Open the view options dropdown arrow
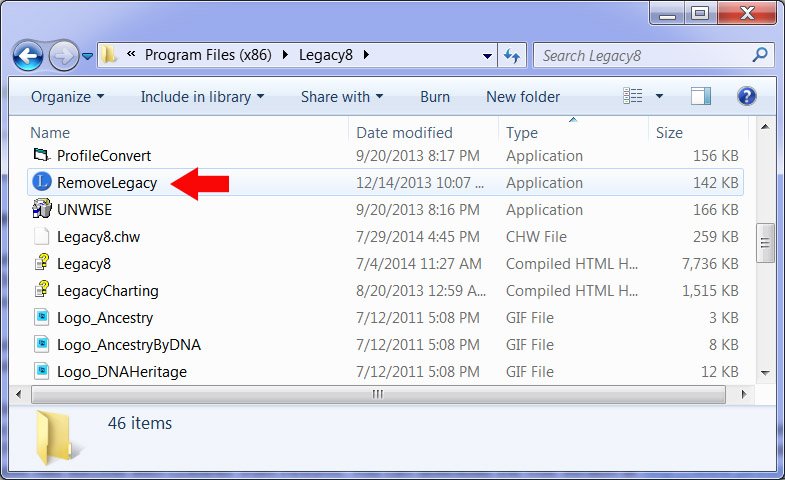The height and width of the screenshot is (480, 785). (x=659, y=96)
